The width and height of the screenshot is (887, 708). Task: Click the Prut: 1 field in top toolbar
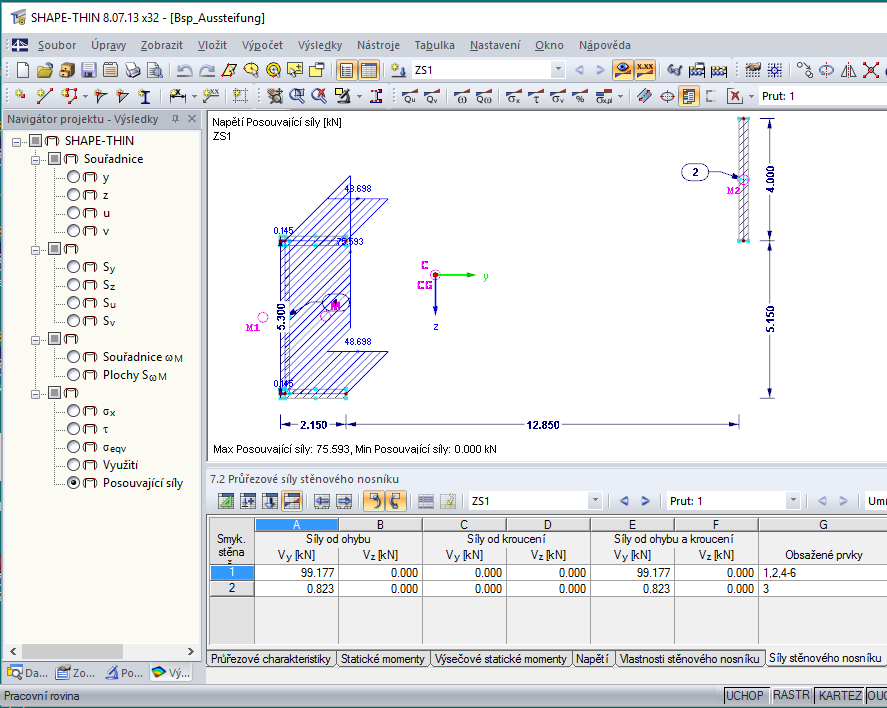point(823,96)
